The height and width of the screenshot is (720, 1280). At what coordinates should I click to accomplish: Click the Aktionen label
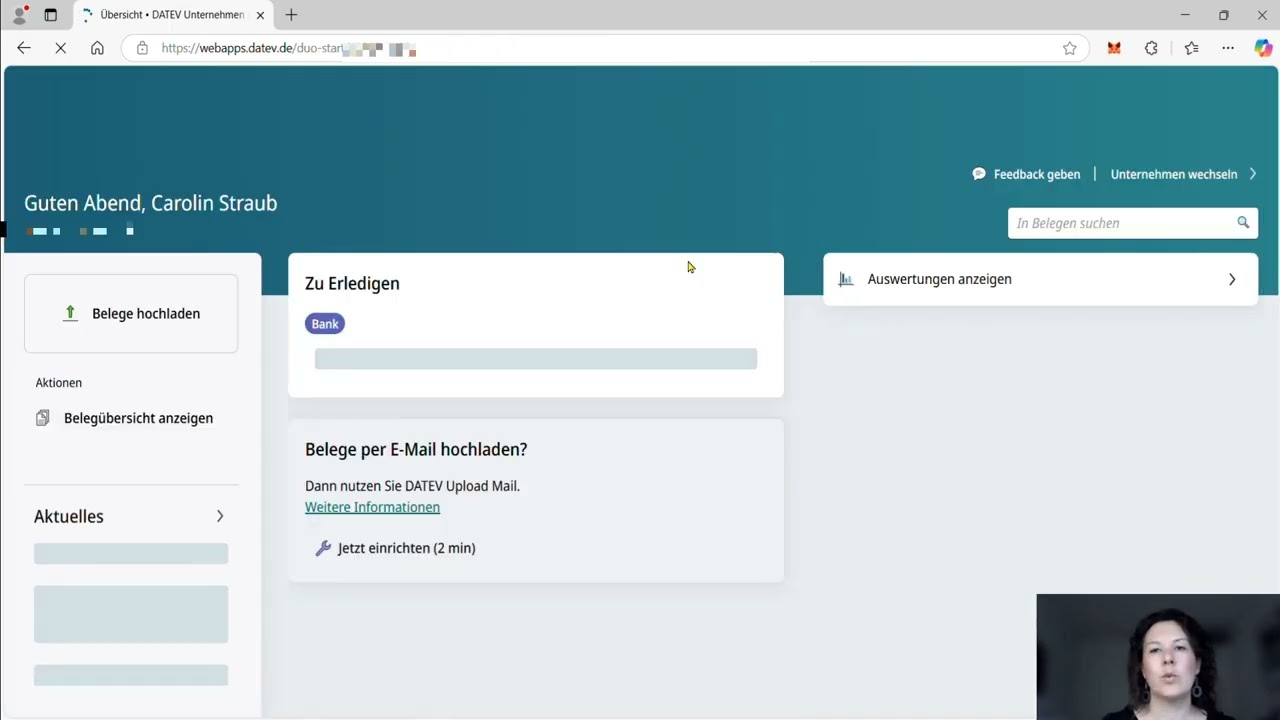(x=59, y=383)
